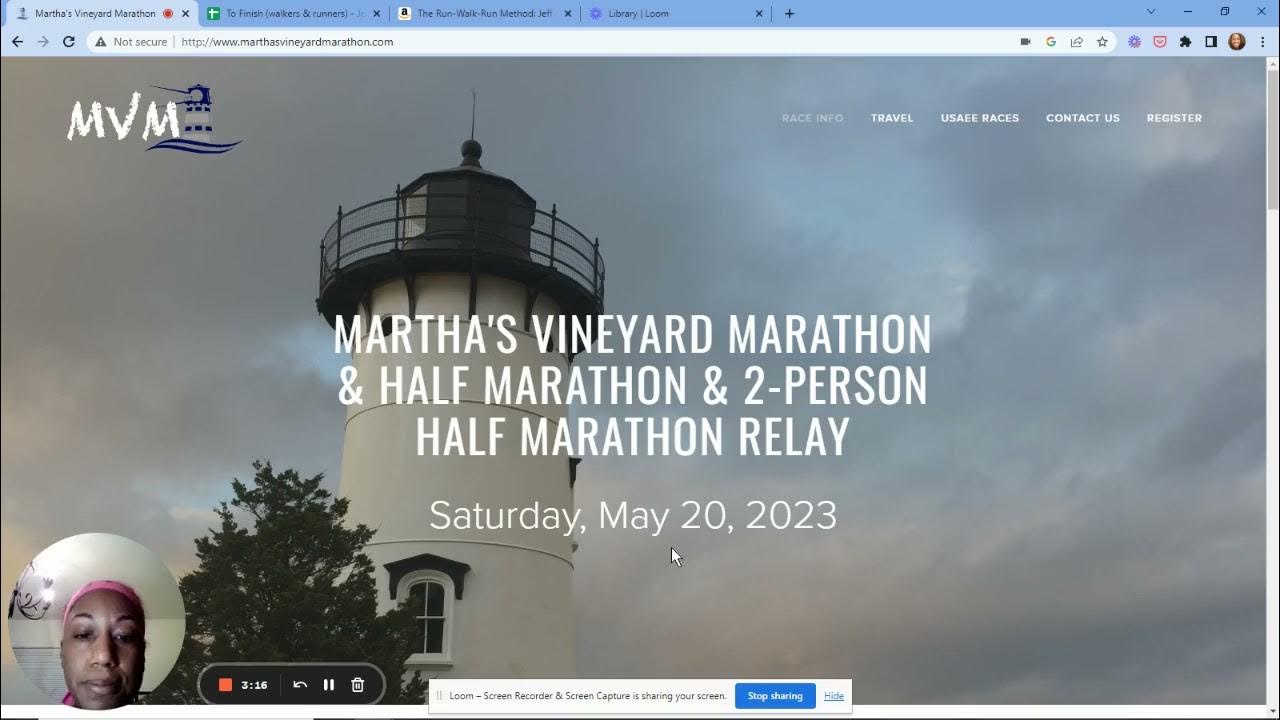
Task: Close the Martha's Vineyard Marathon tab
Action: tap(185, 14)
